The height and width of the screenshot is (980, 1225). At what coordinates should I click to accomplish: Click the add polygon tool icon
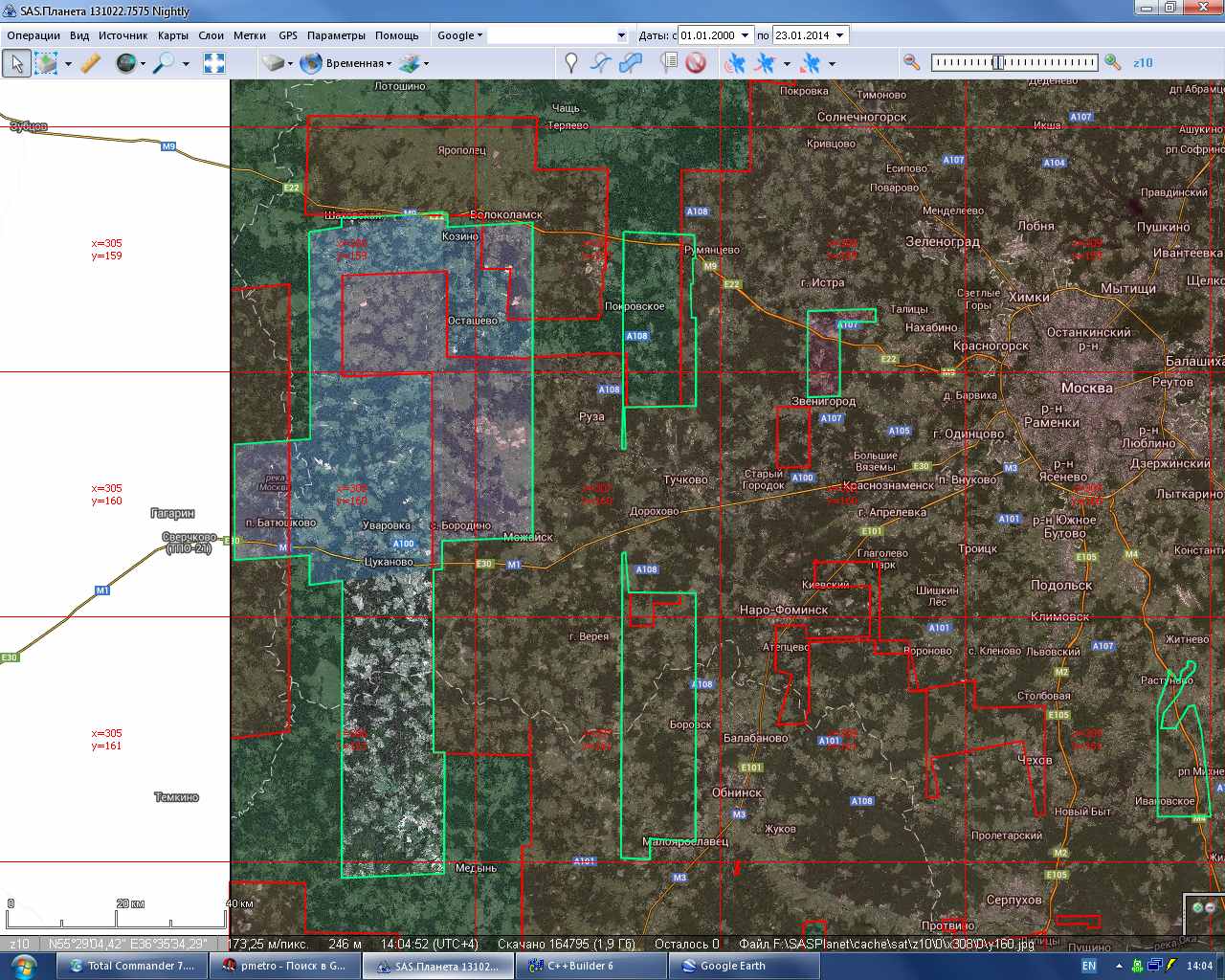tap(631, 63)
